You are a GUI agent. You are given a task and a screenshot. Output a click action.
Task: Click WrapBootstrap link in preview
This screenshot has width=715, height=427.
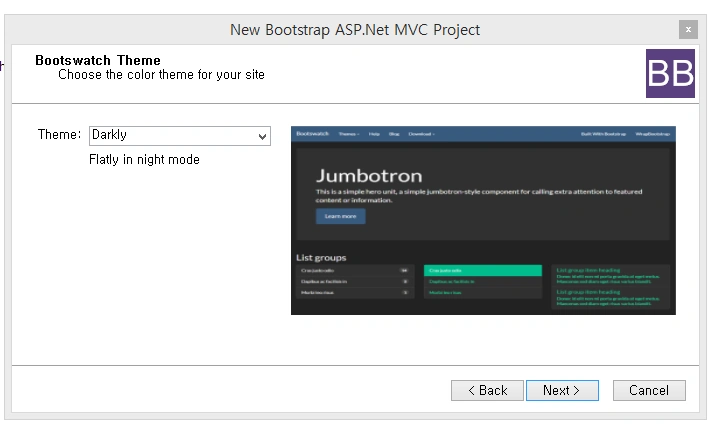coord(653,134)
